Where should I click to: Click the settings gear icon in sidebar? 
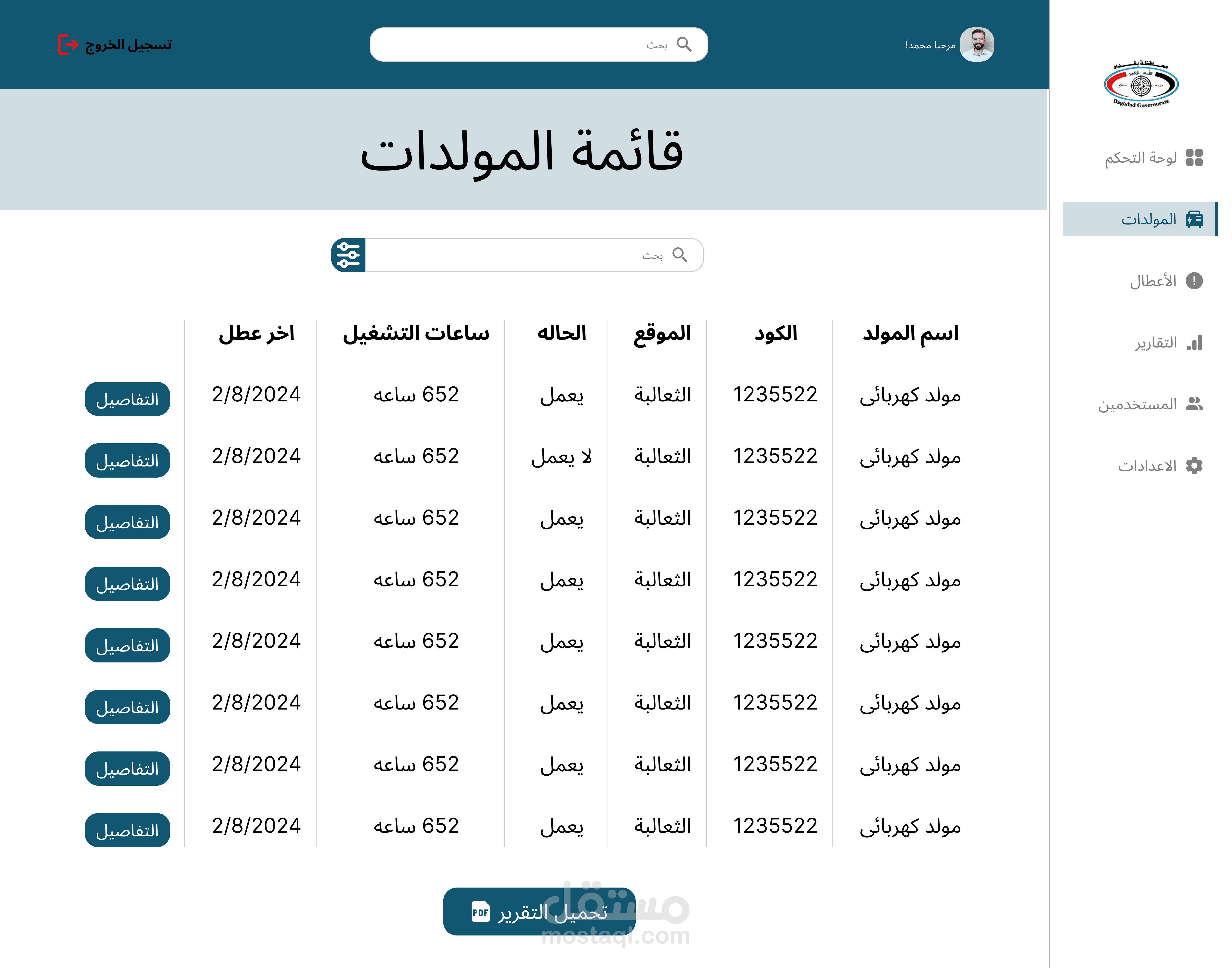[x=1194, y=465]
